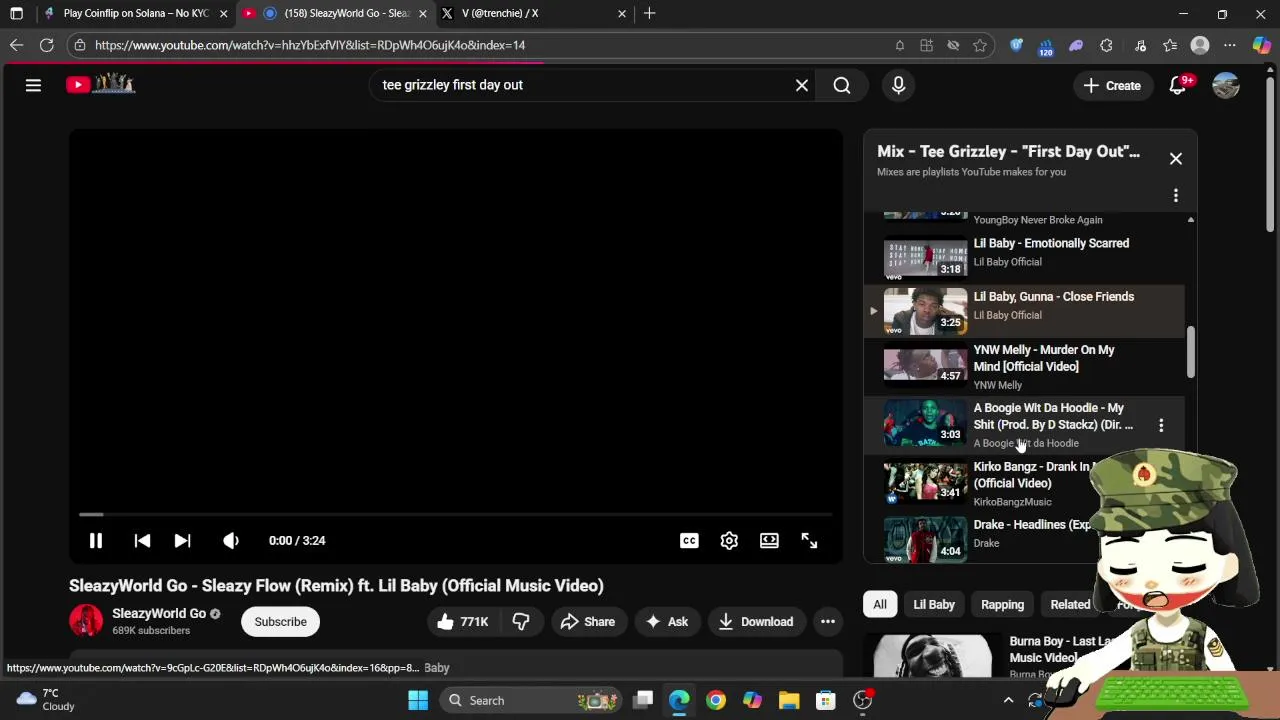Image resolution: width=1280 pixels, height=720 pixels.
Task: Play Lil Baby - Emotionally Scarred
Action: coord(1025,257)
